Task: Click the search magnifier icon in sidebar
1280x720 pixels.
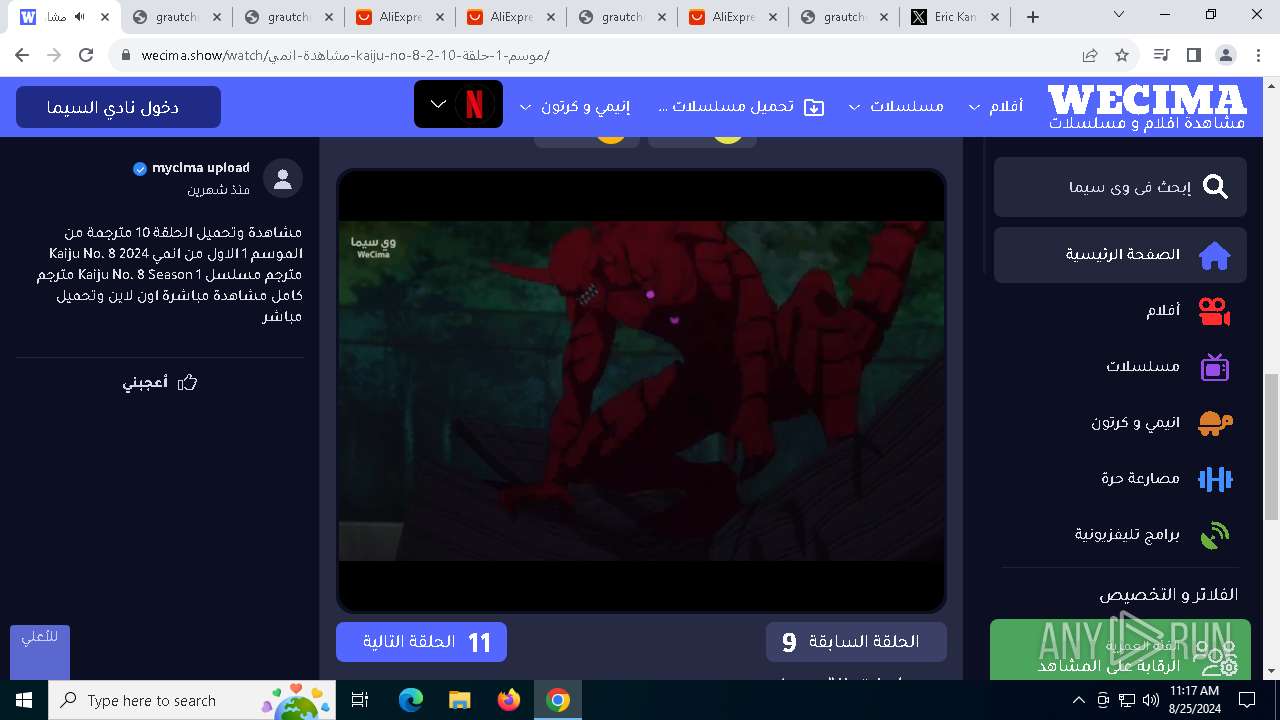Action: tap(1215, 187)
